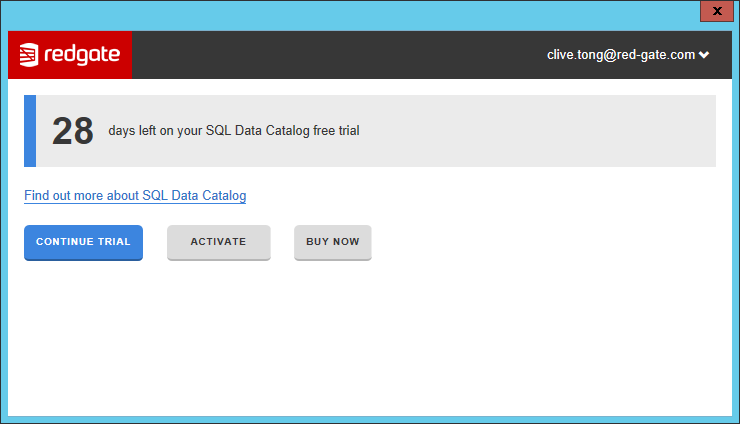Viewport: 740px width, 424px height.
Task: Expand the chevron arrow beside the email
Action: (x=704, y=55)
